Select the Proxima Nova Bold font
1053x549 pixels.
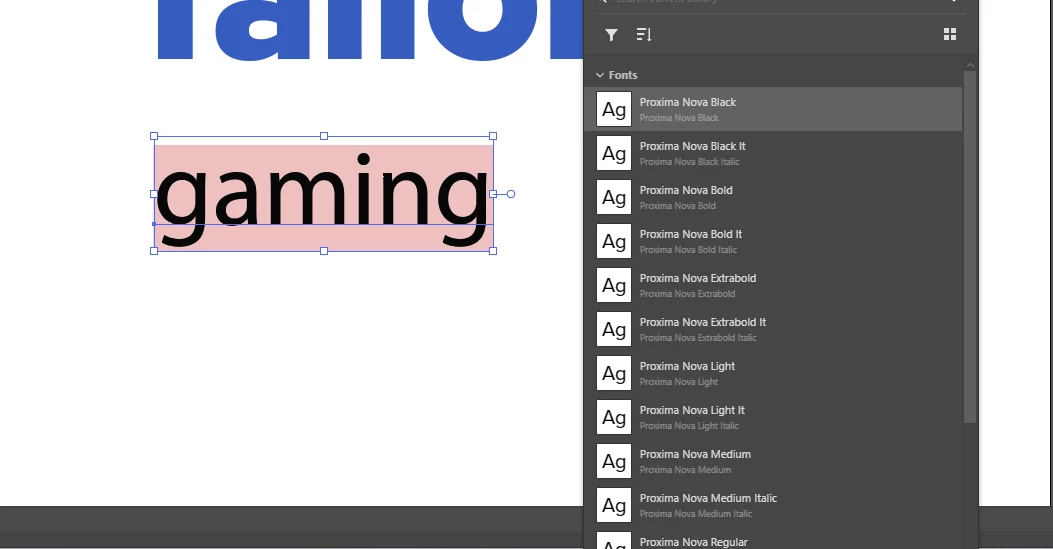click(774, 197)
